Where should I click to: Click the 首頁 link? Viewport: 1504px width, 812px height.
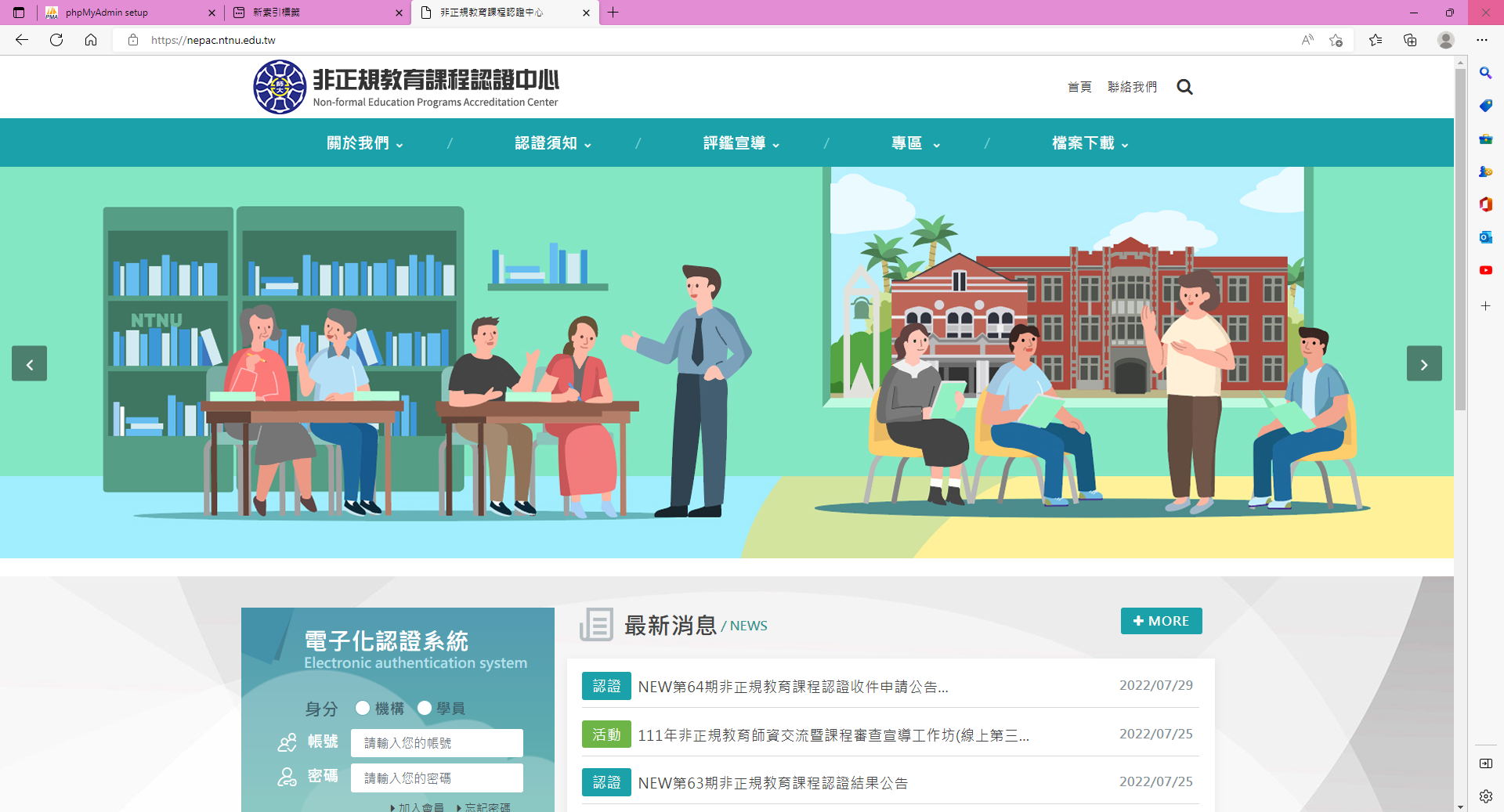(1079, 87)
